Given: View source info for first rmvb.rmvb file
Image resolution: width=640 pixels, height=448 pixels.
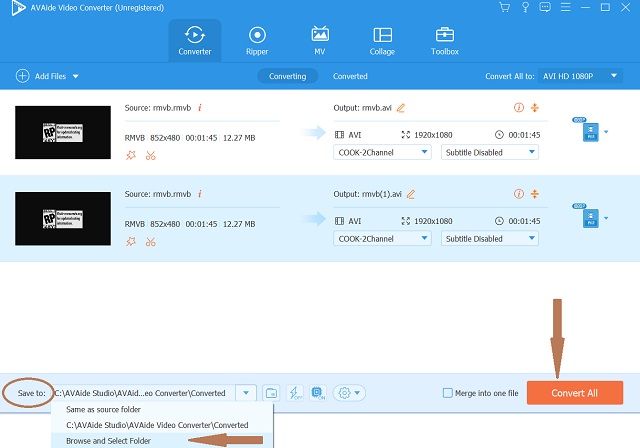Looking at the screenshot, I should (x=200, y=108).
